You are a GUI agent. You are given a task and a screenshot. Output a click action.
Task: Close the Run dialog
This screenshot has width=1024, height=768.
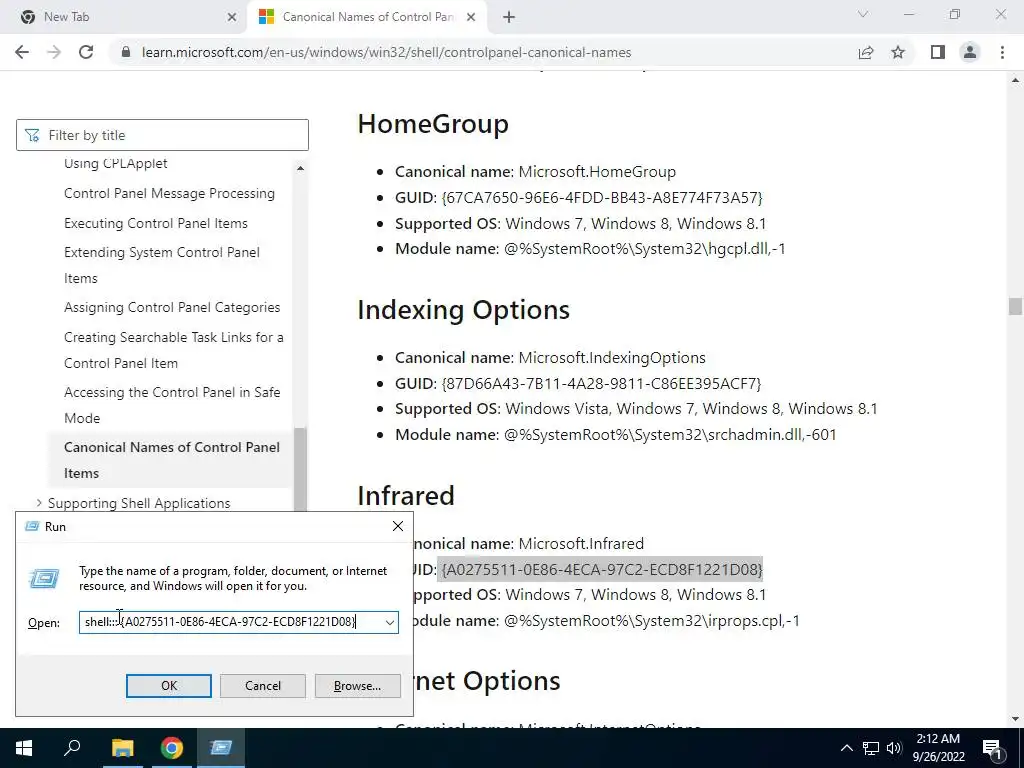click(x=398, y=526)
